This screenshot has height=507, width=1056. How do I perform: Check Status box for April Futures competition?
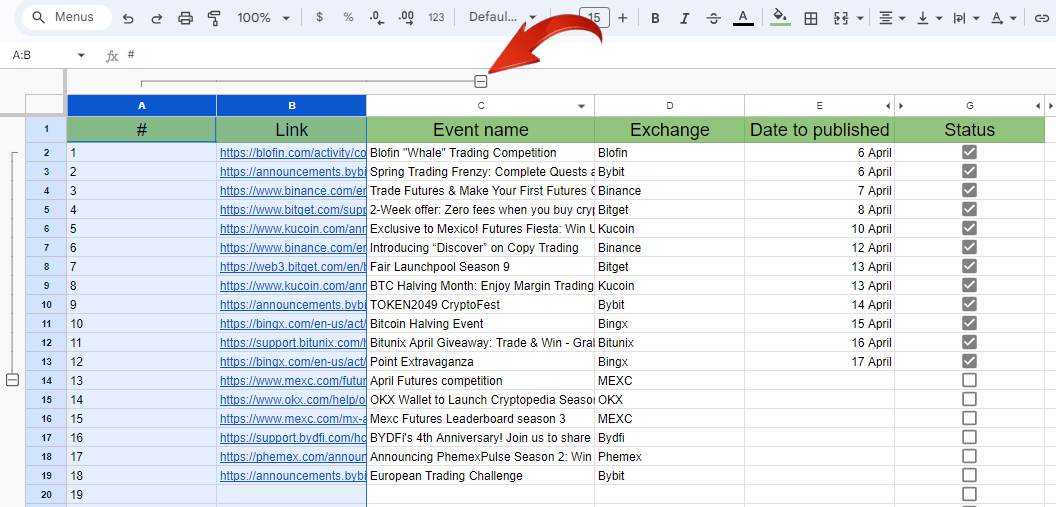[x=969, y=380]
